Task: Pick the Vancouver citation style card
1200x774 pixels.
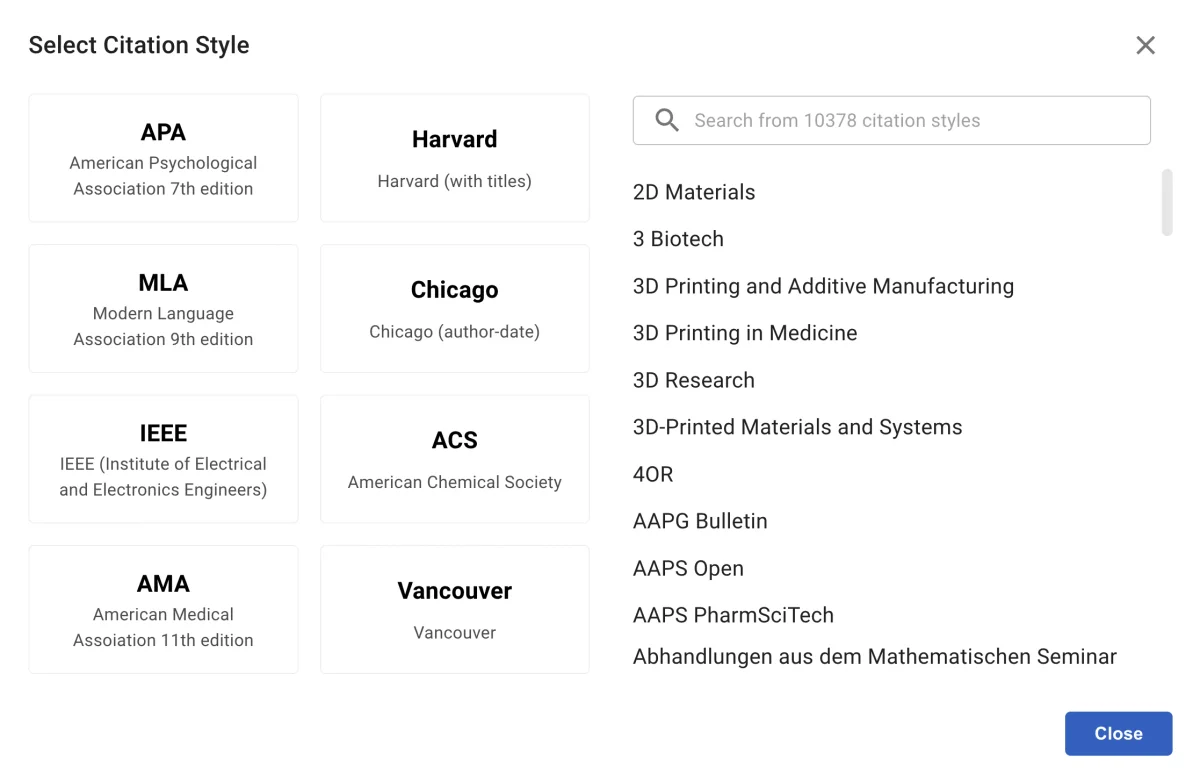Action: pos(454,609)
